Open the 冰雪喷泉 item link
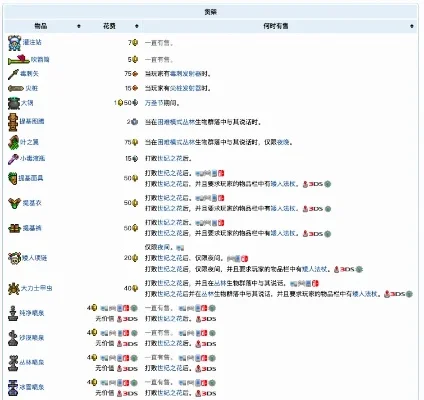Screen dimensions: 424x400 point(32,387)
